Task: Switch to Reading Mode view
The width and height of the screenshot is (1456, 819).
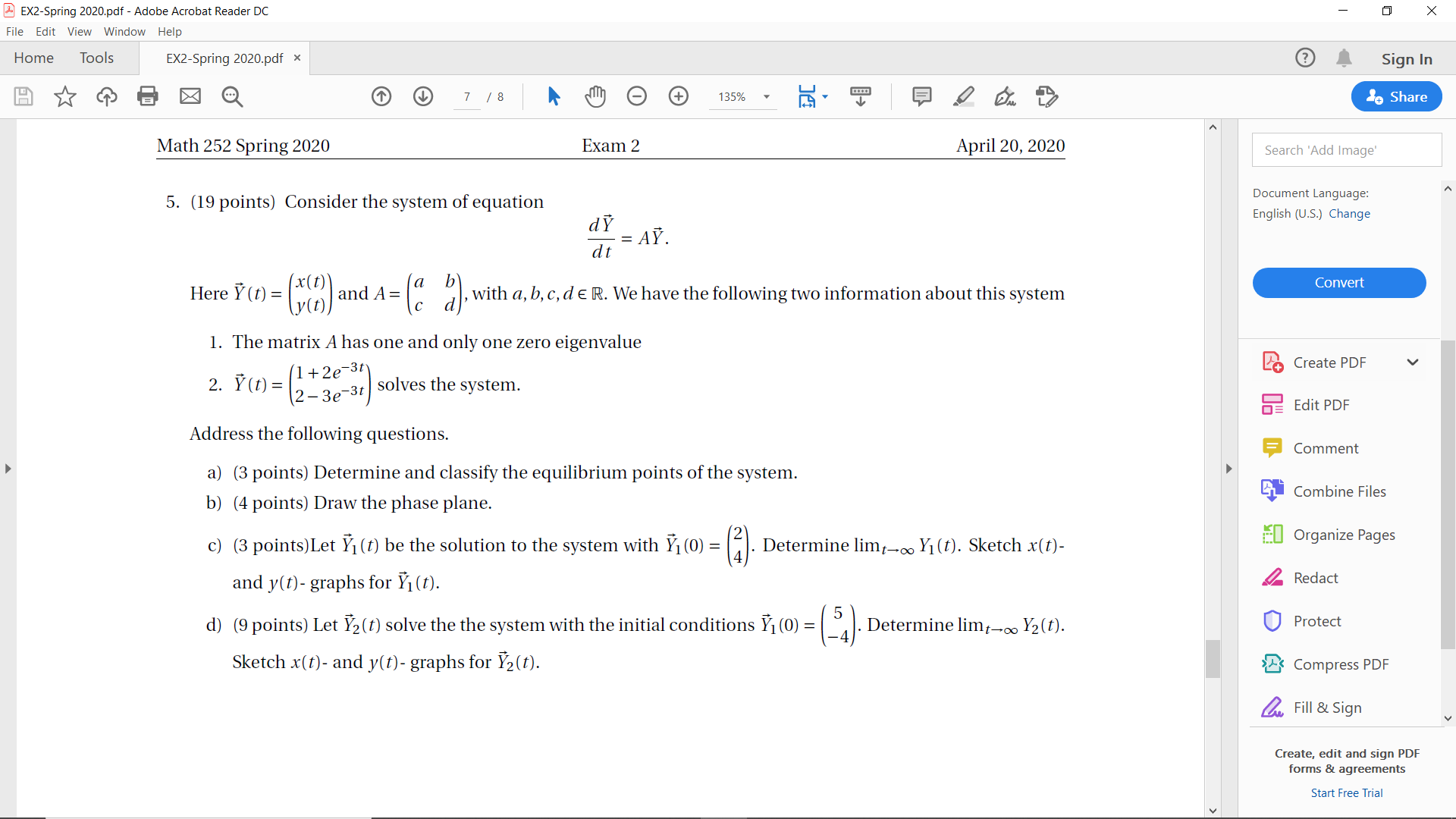Action: pyautogui.click(x=860, y=96)
